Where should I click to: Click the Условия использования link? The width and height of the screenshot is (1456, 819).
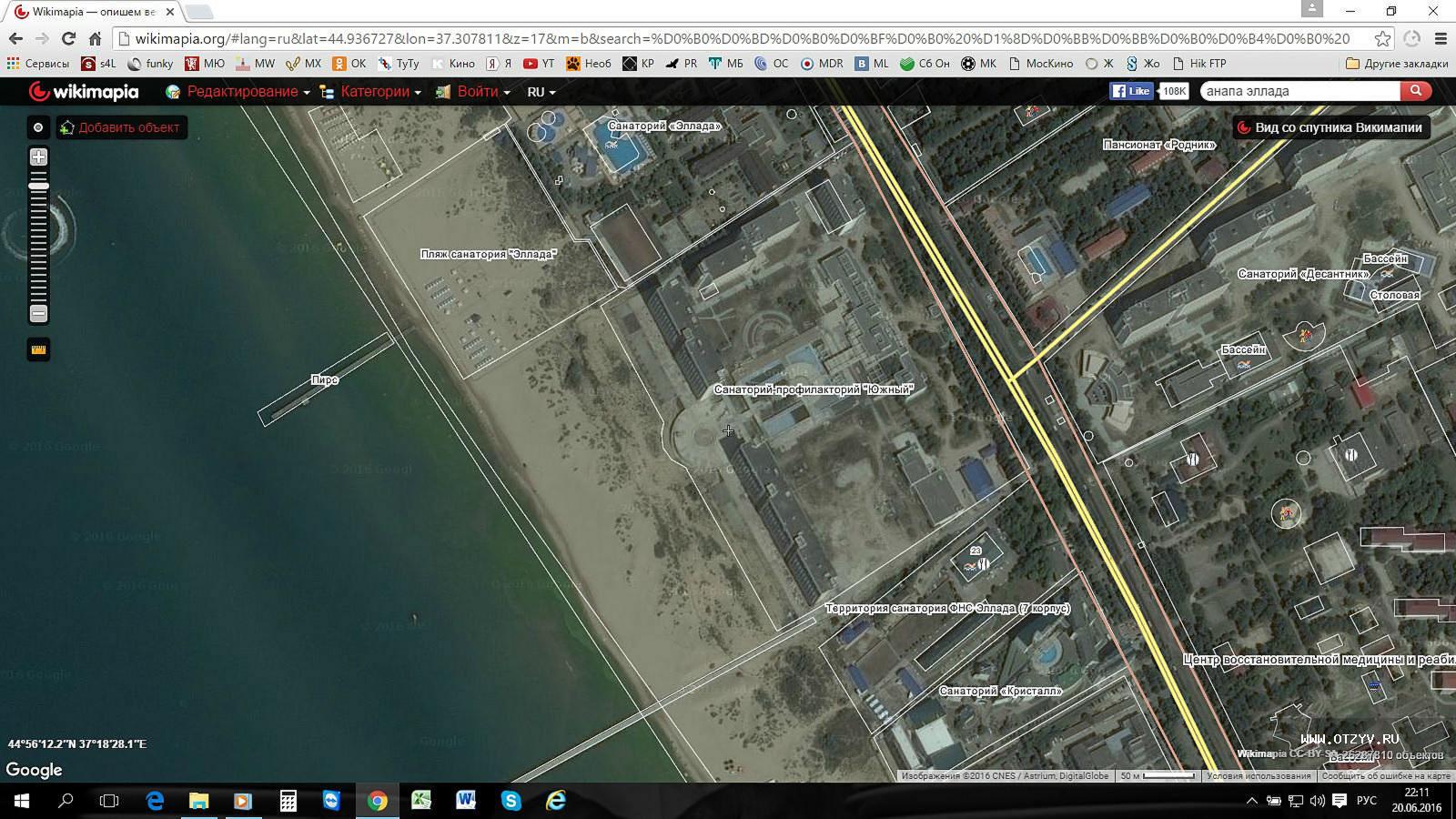[1259, 776]
